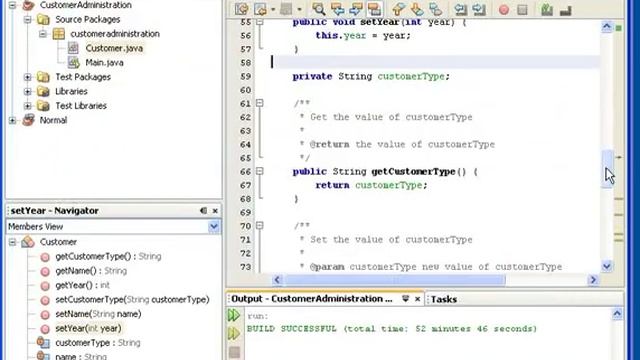Screen dimensions: 640x360
Task: Click the Shift Line Left icon
Action: click(461, 9)
